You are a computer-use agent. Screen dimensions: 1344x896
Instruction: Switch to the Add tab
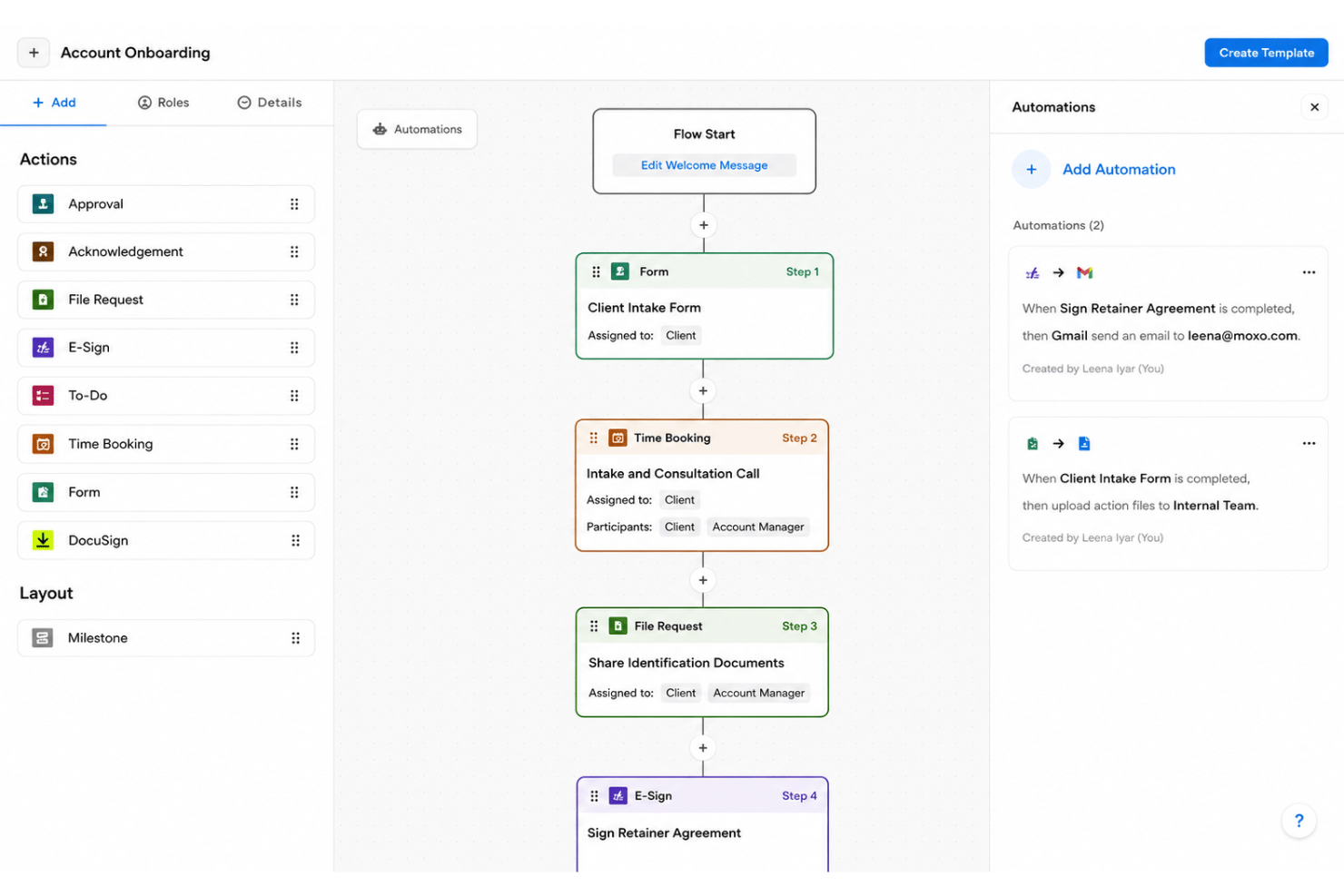point(54,103)
